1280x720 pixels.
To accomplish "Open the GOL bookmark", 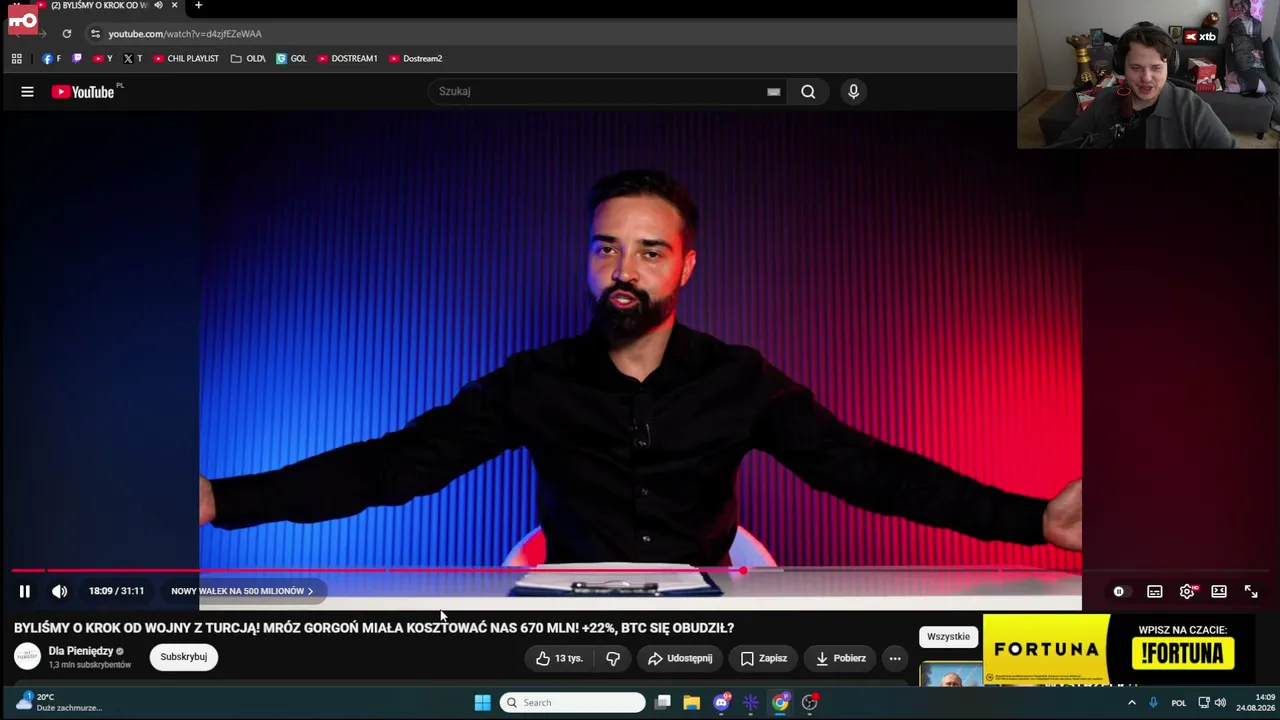I will click(x=291, y=59).
